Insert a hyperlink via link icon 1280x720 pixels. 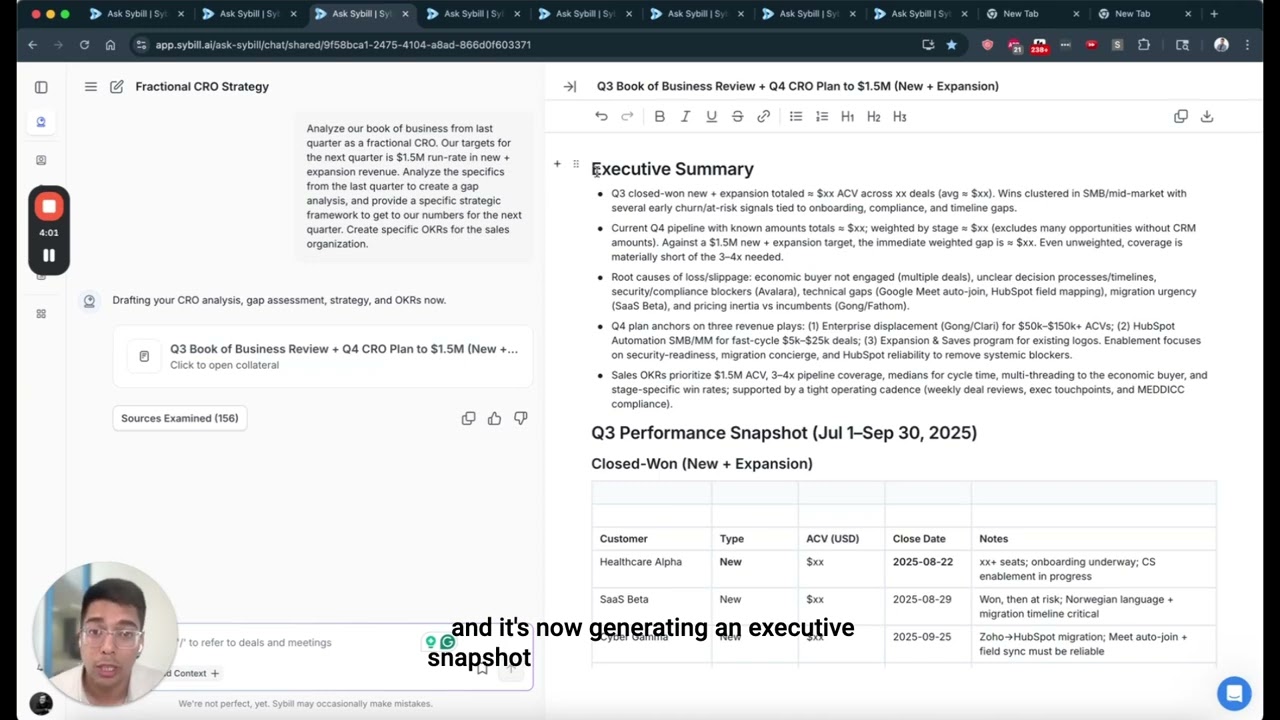(763, 116)
